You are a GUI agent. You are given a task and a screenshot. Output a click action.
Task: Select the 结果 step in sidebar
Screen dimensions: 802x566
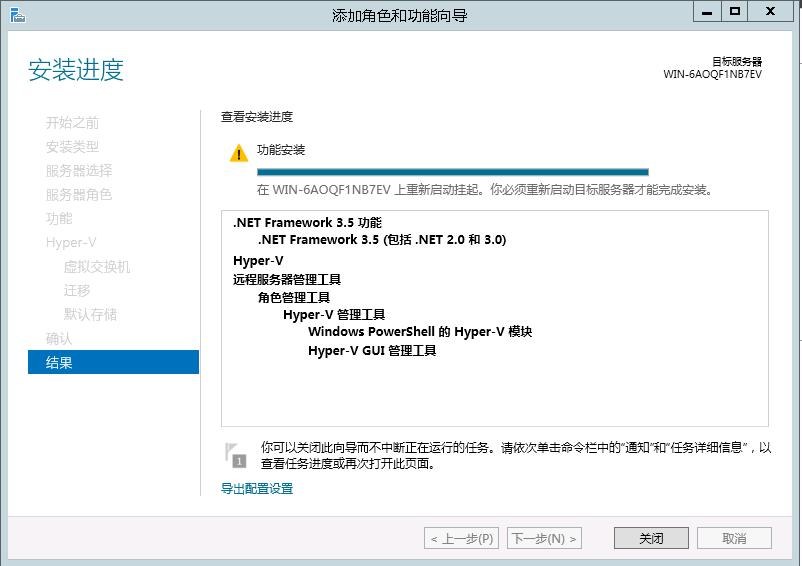(x=113, y=362)
